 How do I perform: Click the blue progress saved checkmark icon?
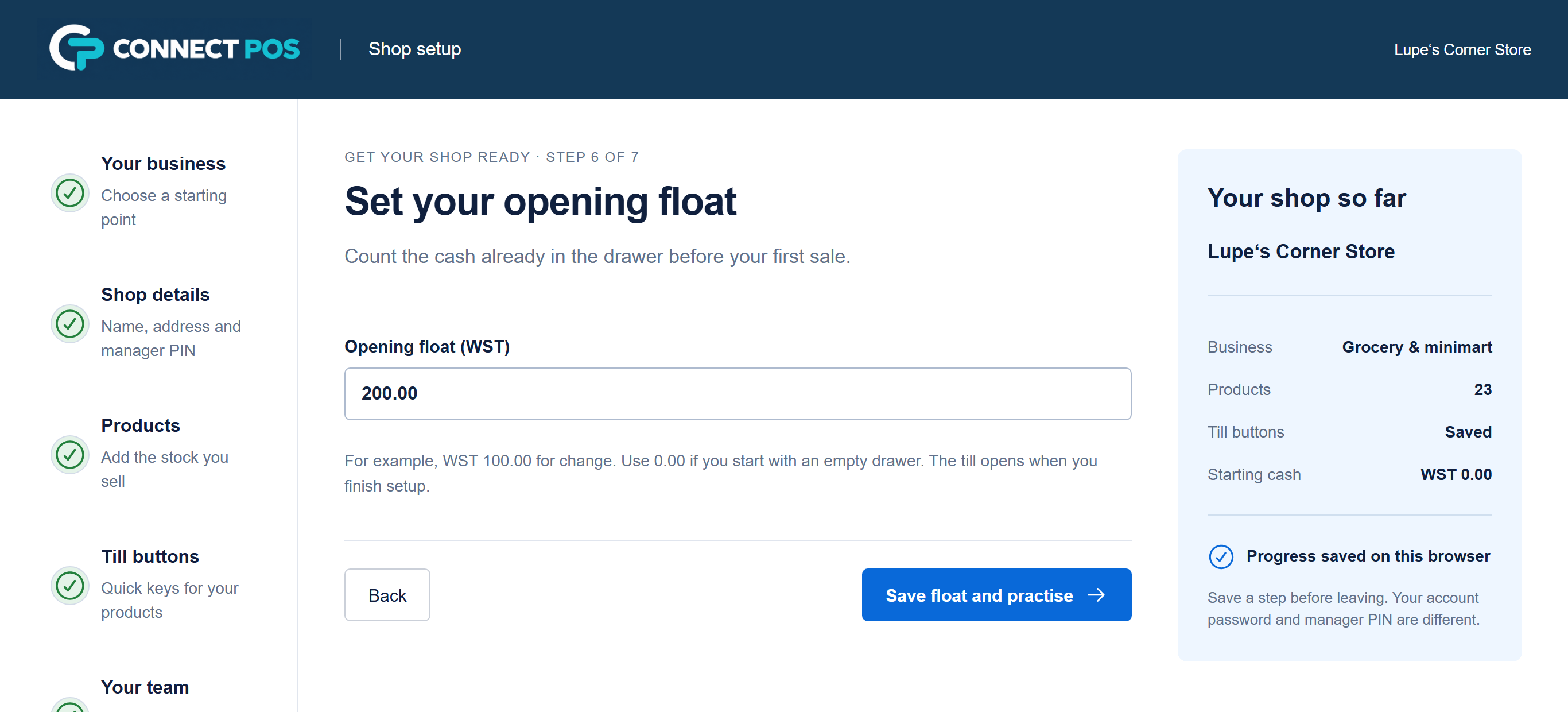pos(1221,557)
